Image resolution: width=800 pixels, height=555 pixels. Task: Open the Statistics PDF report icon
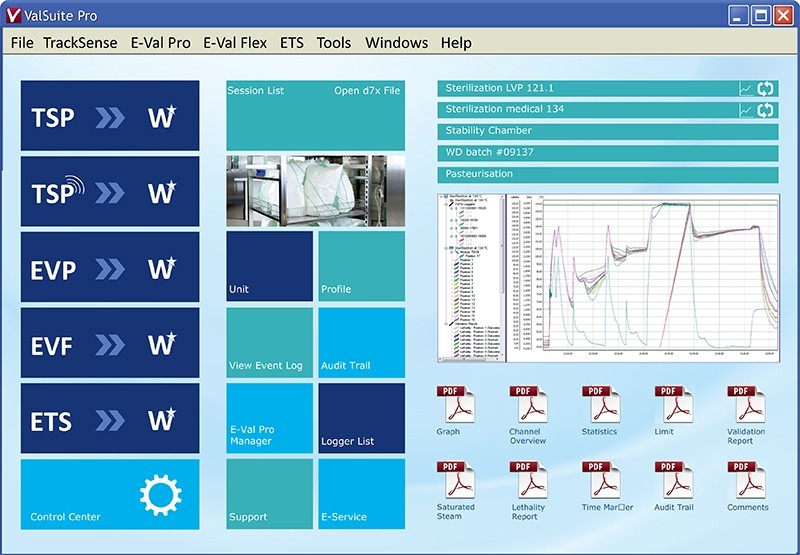tap(601, 404)
